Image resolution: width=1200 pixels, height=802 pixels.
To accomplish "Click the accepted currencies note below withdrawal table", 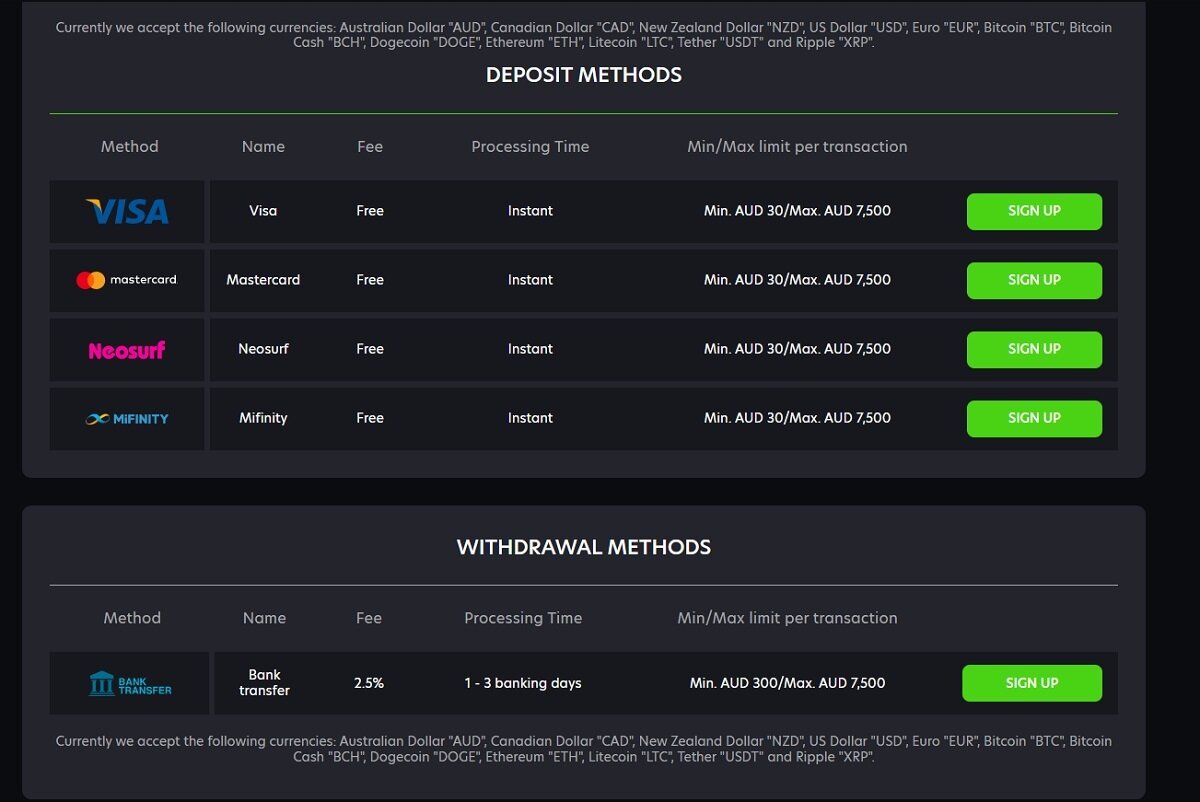I will [584, 749].
